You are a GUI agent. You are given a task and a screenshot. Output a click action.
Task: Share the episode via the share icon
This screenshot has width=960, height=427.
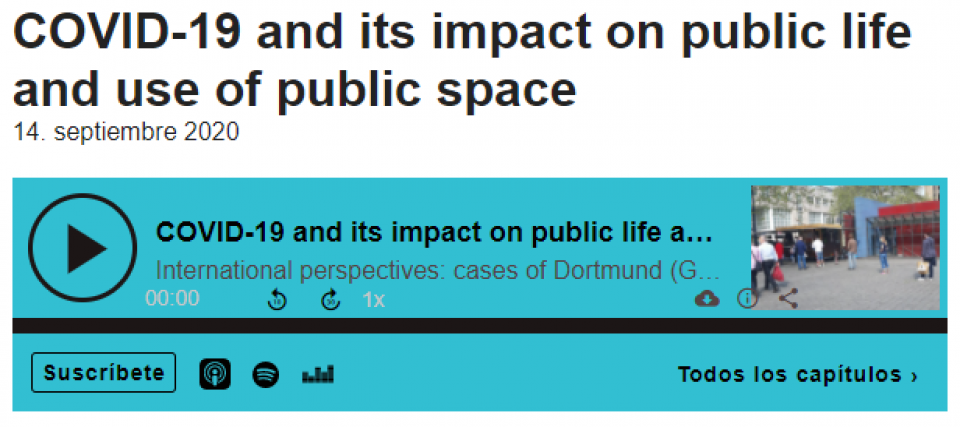click(x=788, y=299)
